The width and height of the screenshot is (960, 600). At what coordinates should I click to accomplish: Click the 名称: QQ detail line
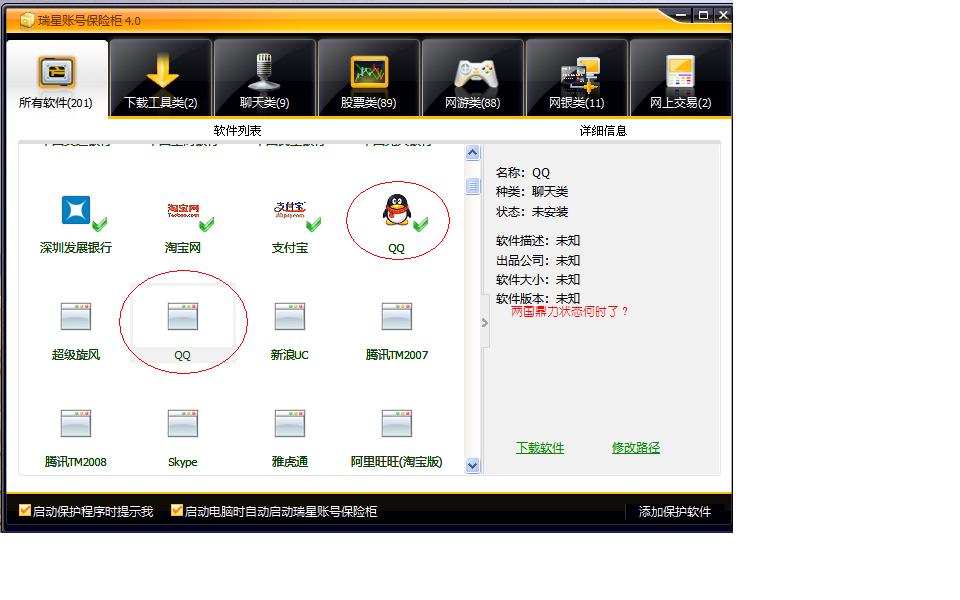(523, 173)
